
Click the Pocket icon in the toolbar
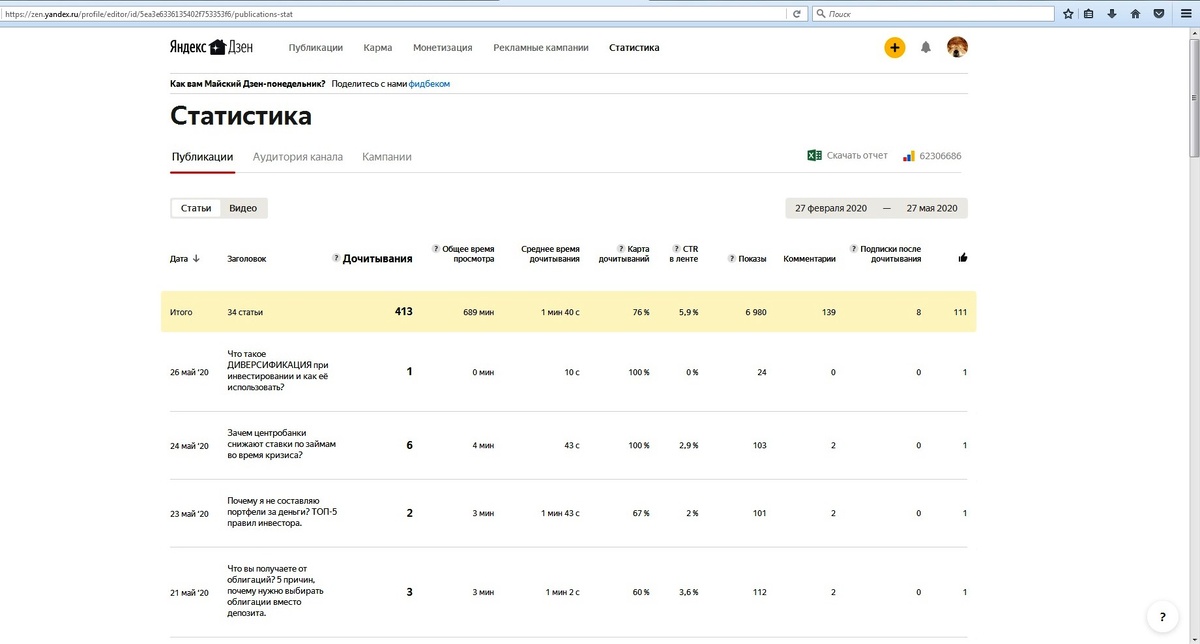(x=1159, y=14)
